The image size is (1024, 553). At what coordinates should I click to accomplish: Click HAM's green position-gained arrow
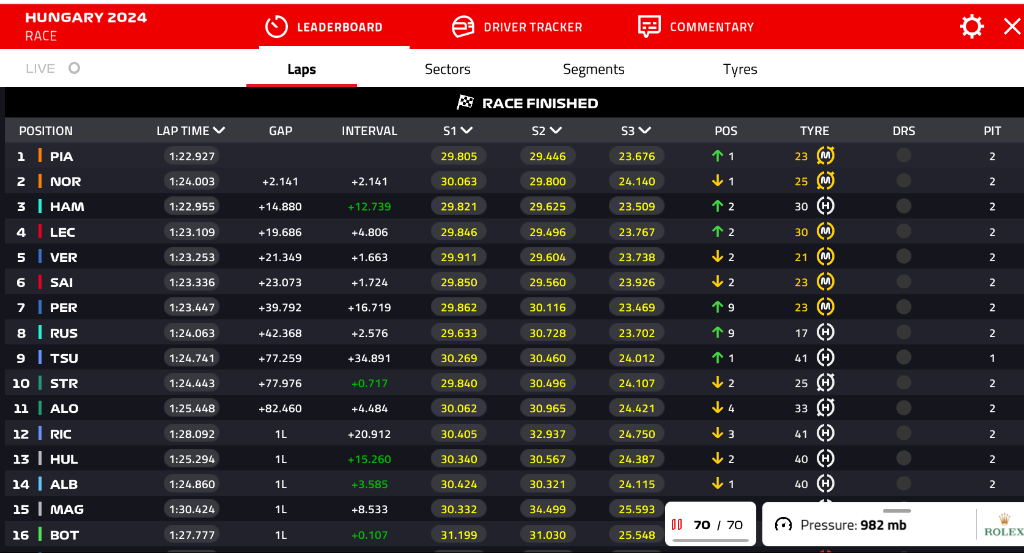coord(717,206)
